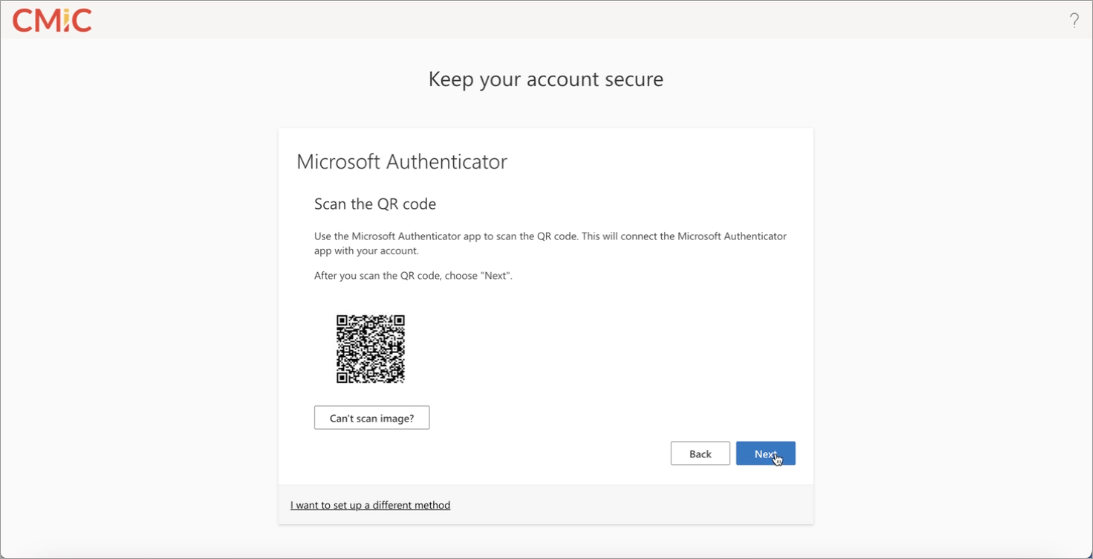Screen dimensions: 1093x559
Task: Click the "After you scan the QR code" instruction
Action: coord(413,276)
